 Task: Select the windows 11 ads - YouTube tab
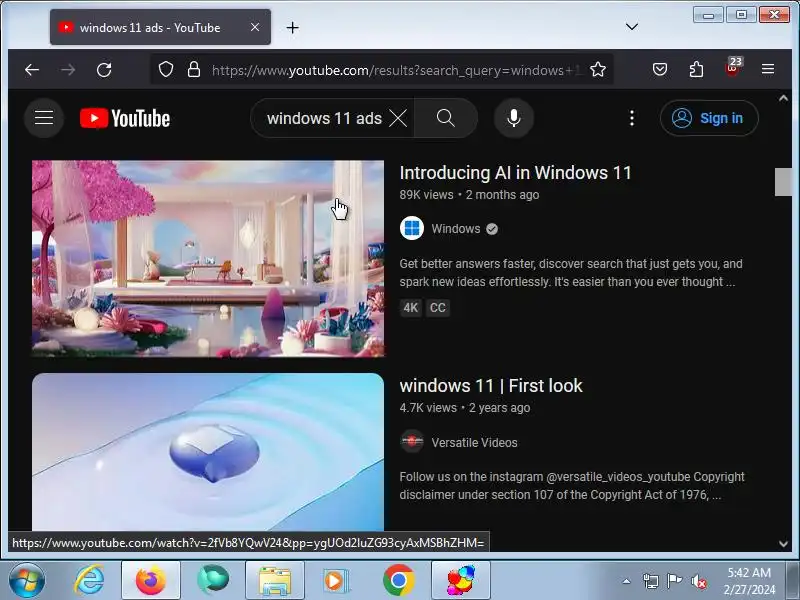pos(160,27)
